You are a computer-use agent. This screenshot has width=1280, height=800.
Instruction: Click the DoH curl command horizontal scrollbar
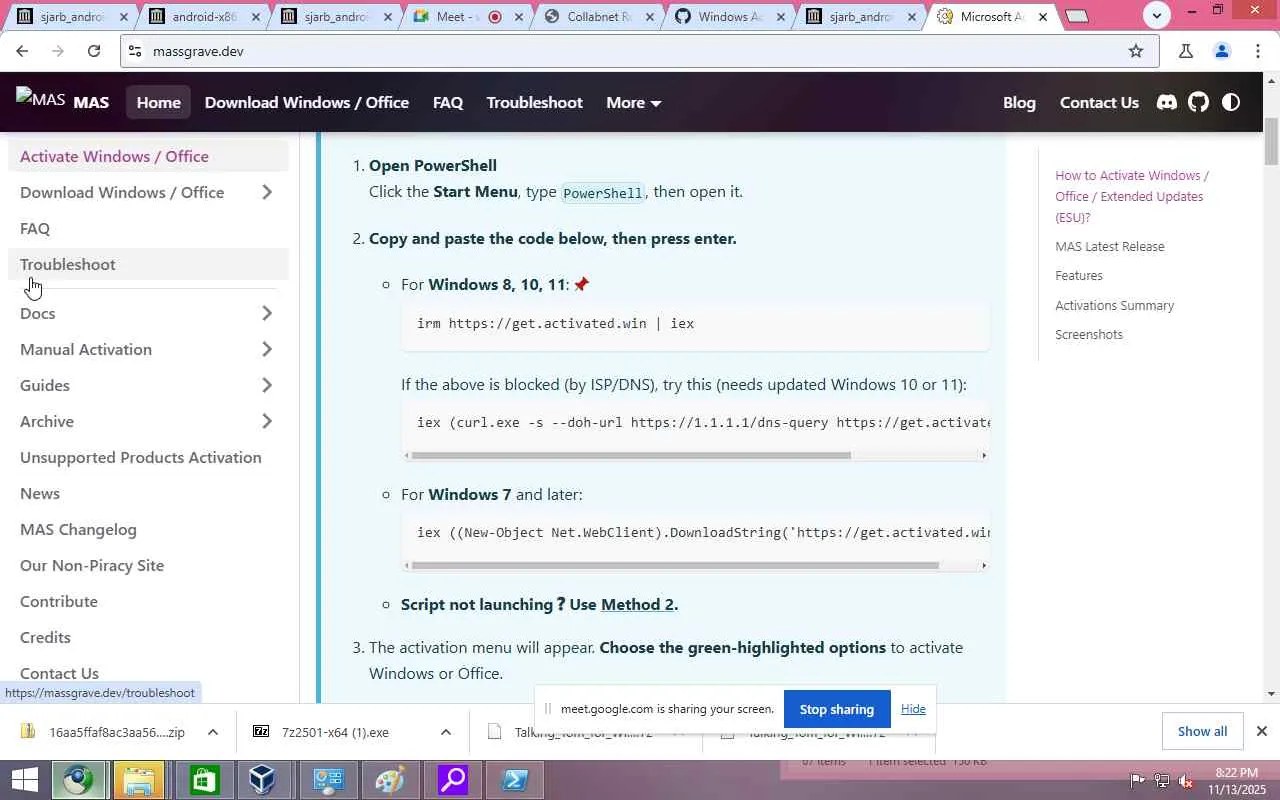[631, 456]
